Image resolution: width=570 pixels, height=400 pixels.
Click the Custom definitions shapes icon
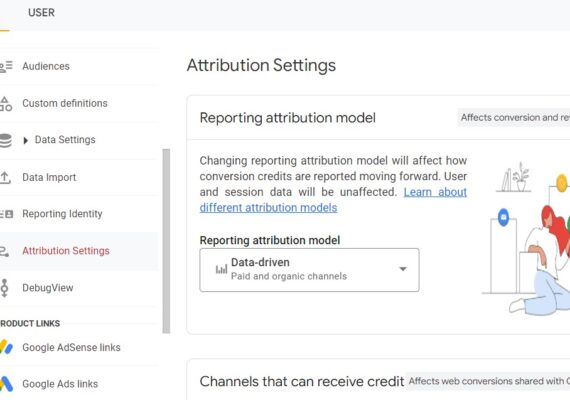coord(6,104)
